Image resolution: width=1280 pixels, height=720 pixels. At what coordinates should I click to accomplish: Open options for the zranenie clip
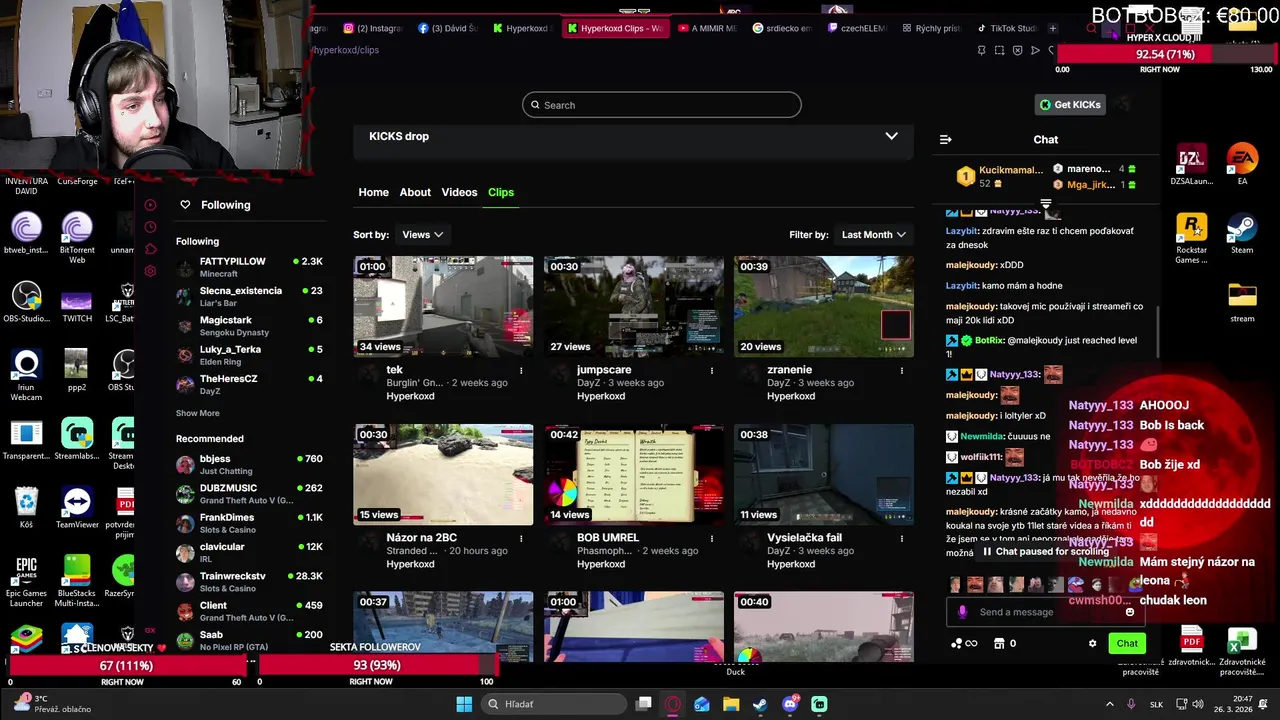[902, 370]
